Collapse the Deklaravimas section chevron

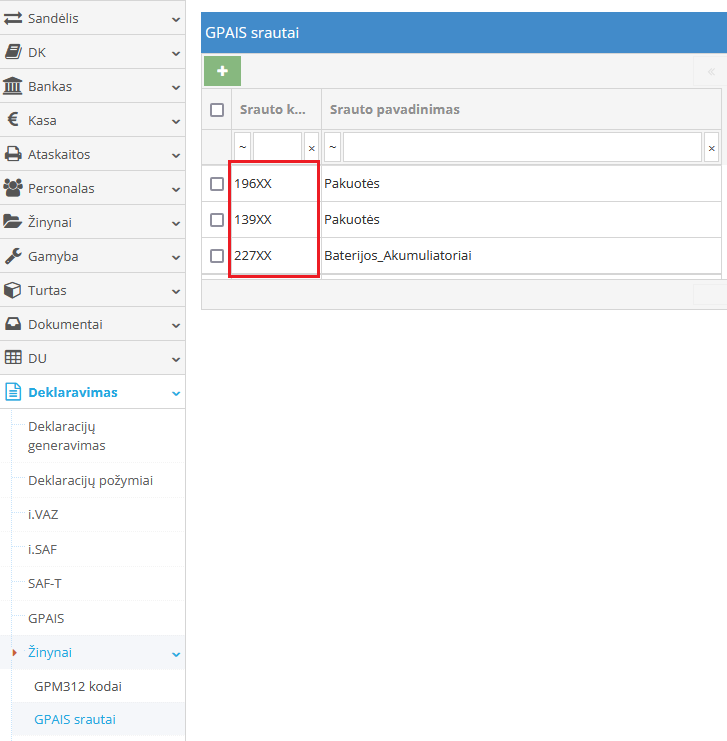176,393
